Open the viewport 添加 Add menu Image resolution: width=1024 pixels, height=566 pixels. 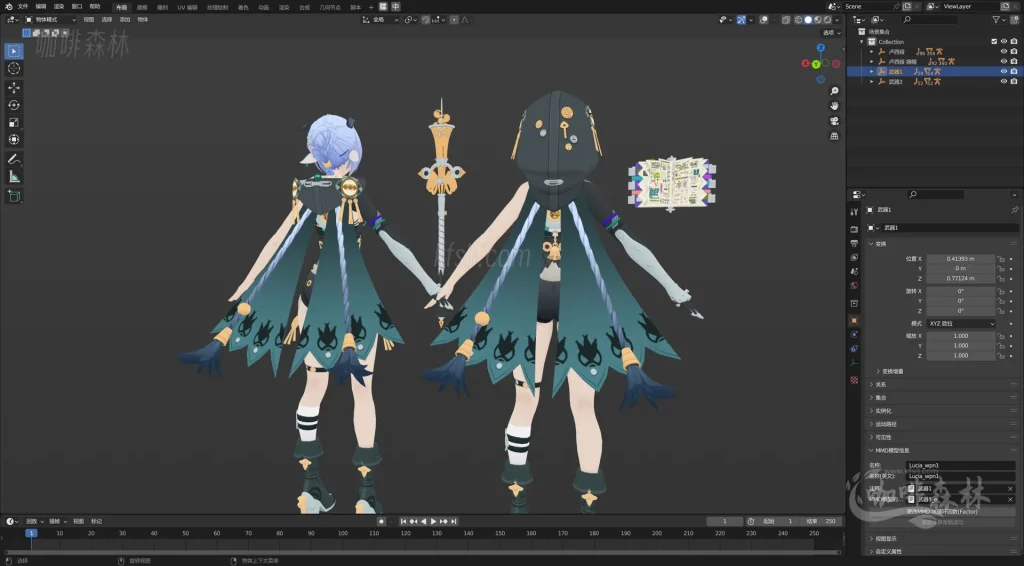pos(125,20)
